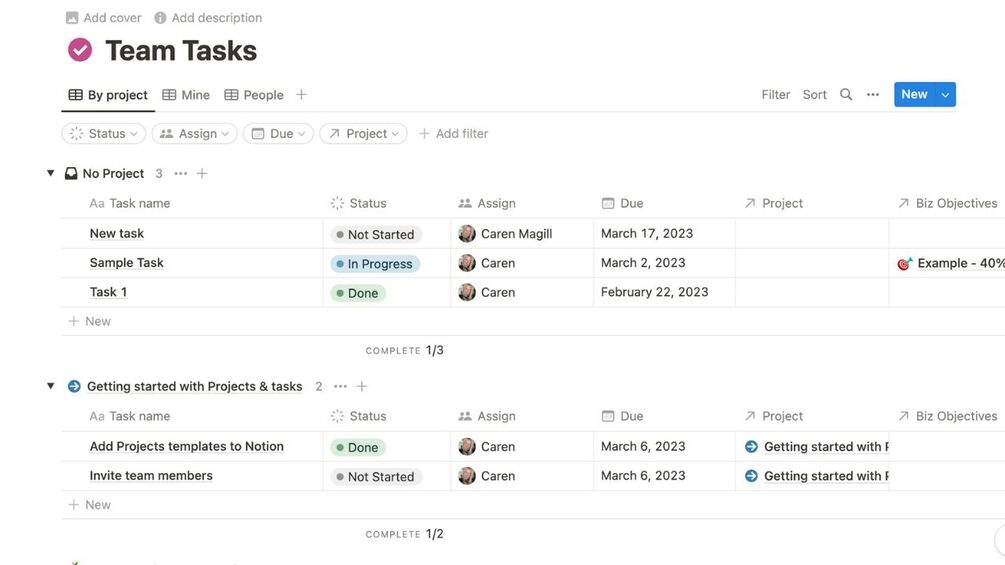Open the No Project group options ellipsis

180,174
